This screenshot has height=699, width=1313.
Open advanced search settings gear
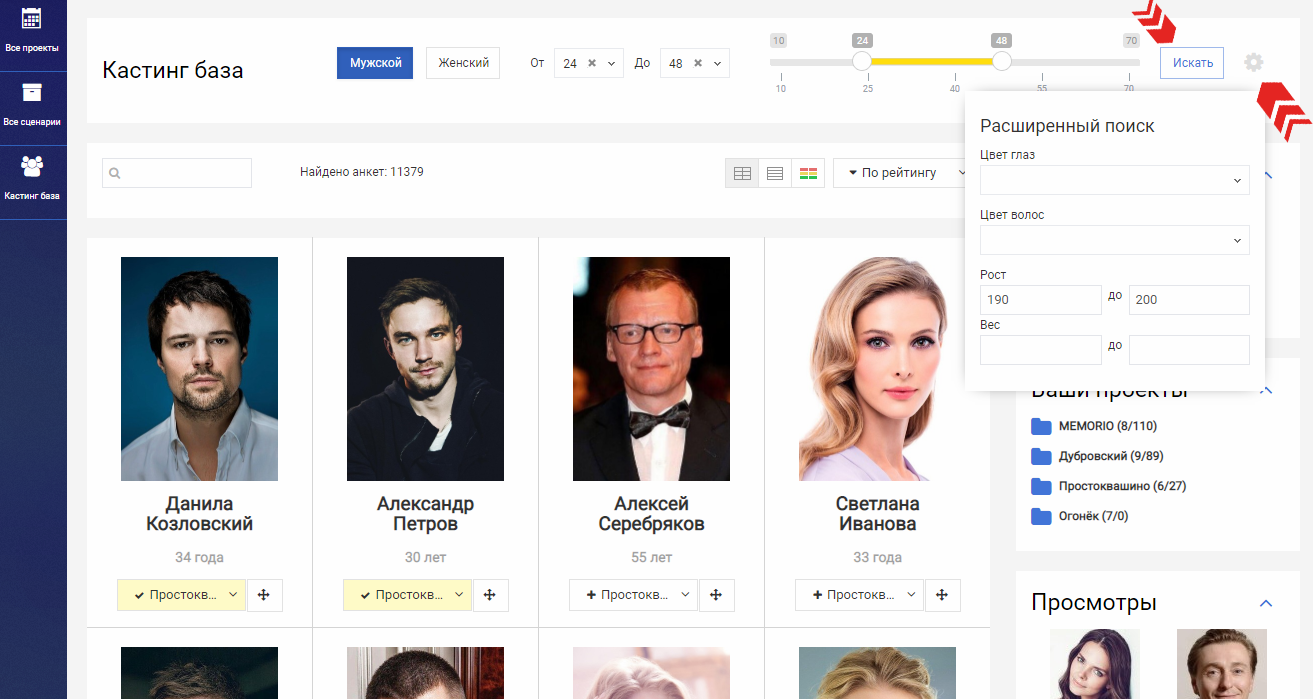pos(1253,63)
